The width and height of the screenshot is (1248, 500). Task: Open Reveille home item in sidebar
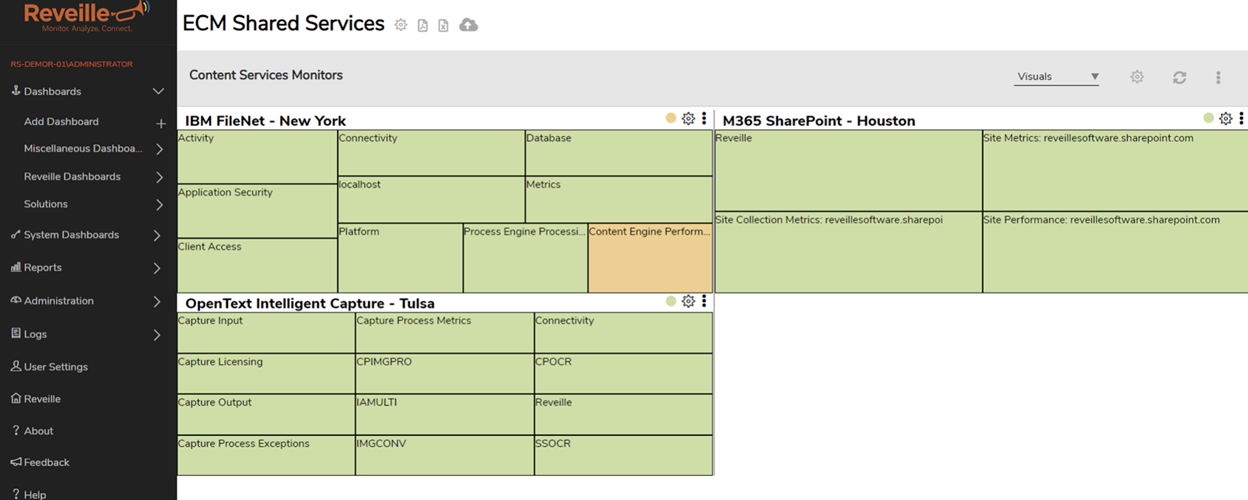(x=35, y=399)
